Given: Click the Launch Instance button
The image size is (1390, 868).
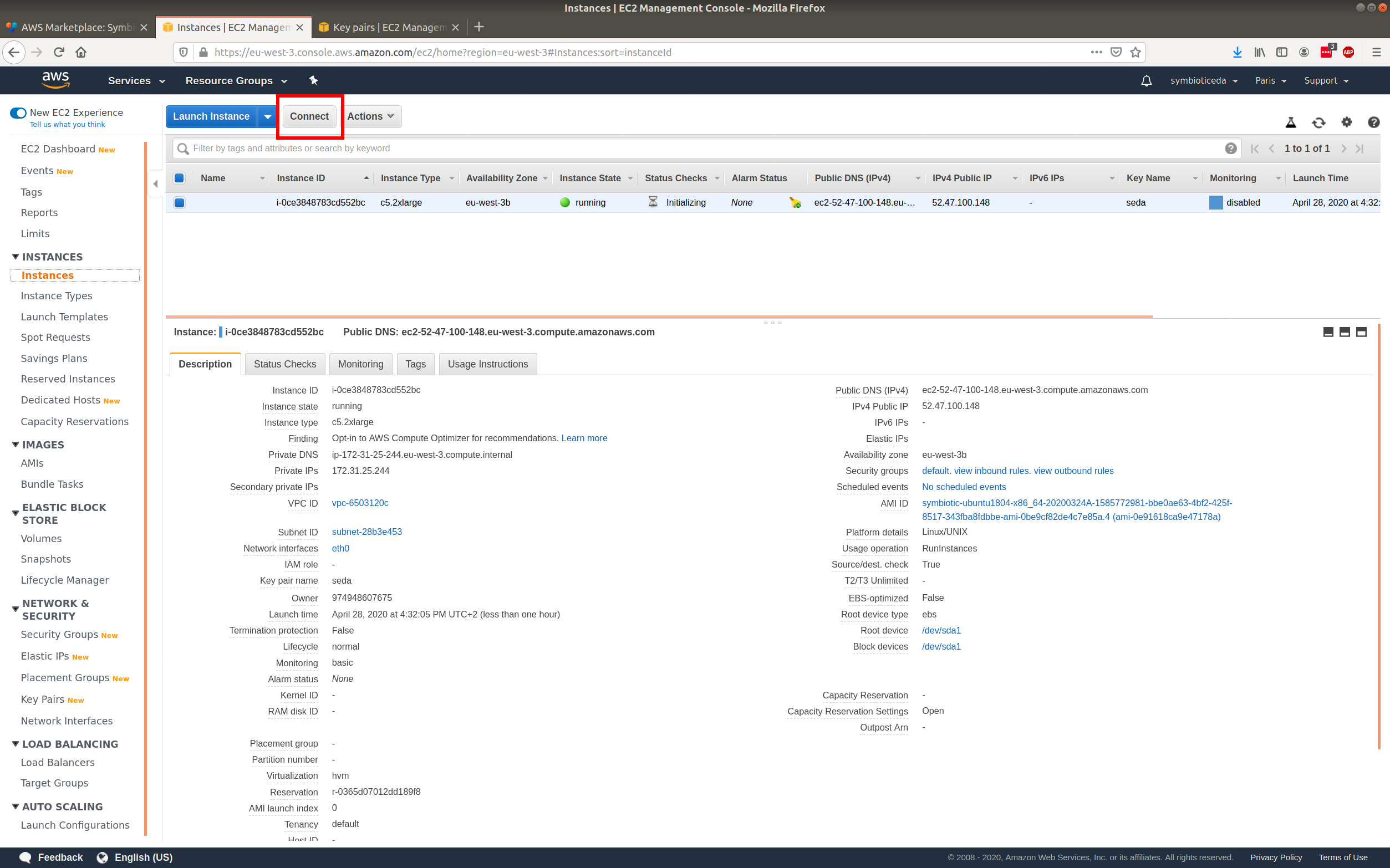Looking at the screenshot, I should pos(211,116).
